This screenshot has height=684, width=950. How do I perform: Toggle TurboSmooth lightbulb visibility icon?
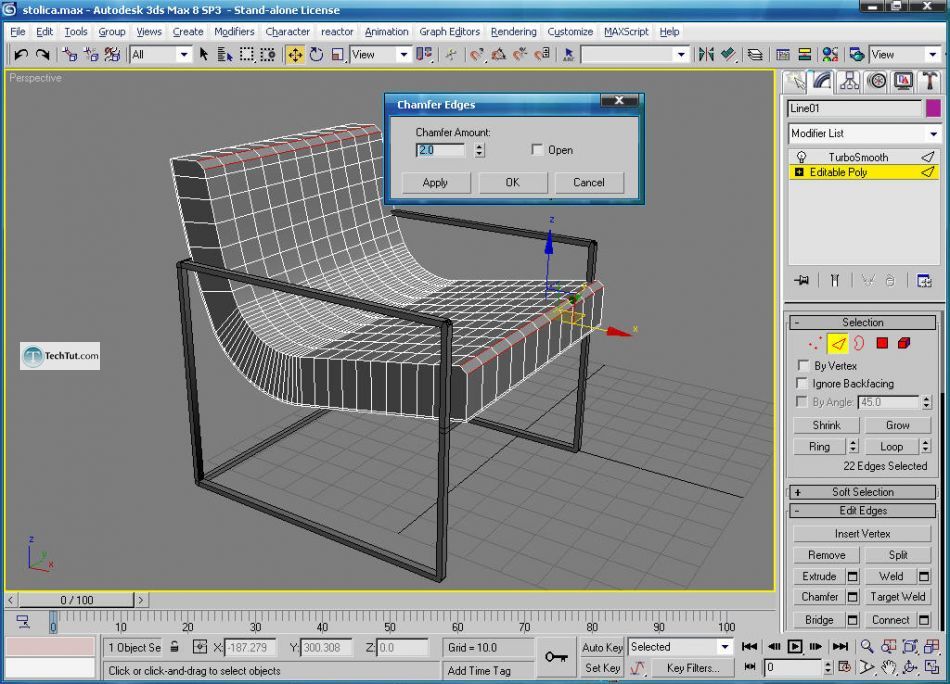point(801,157)
